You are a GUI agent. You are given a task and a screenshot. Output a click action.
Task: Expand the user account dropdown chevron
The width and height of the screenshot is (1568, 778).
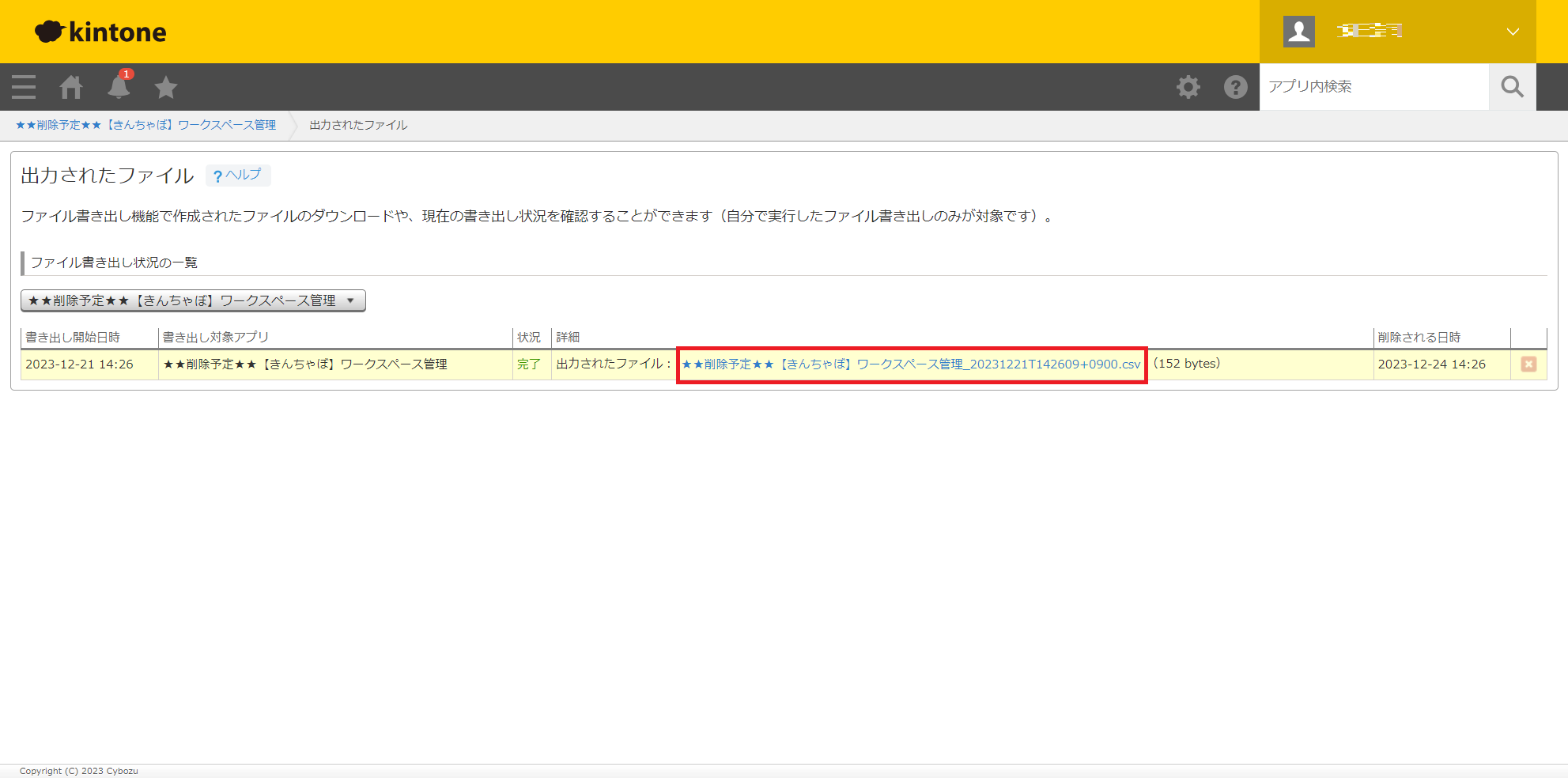coord(1512,32)
